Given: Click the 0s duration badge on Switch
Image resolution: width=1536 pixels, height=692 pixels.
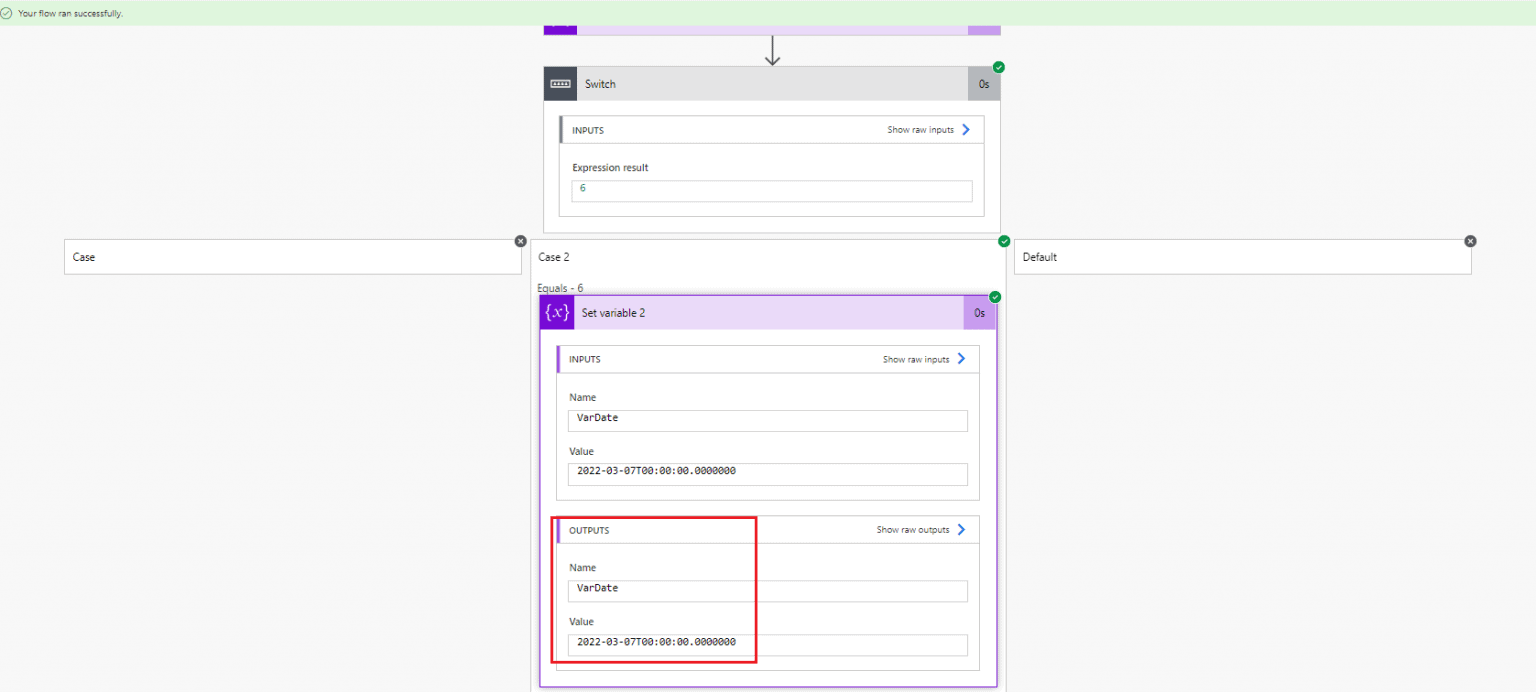Looking at the screenshot, I should coord(983,83).
